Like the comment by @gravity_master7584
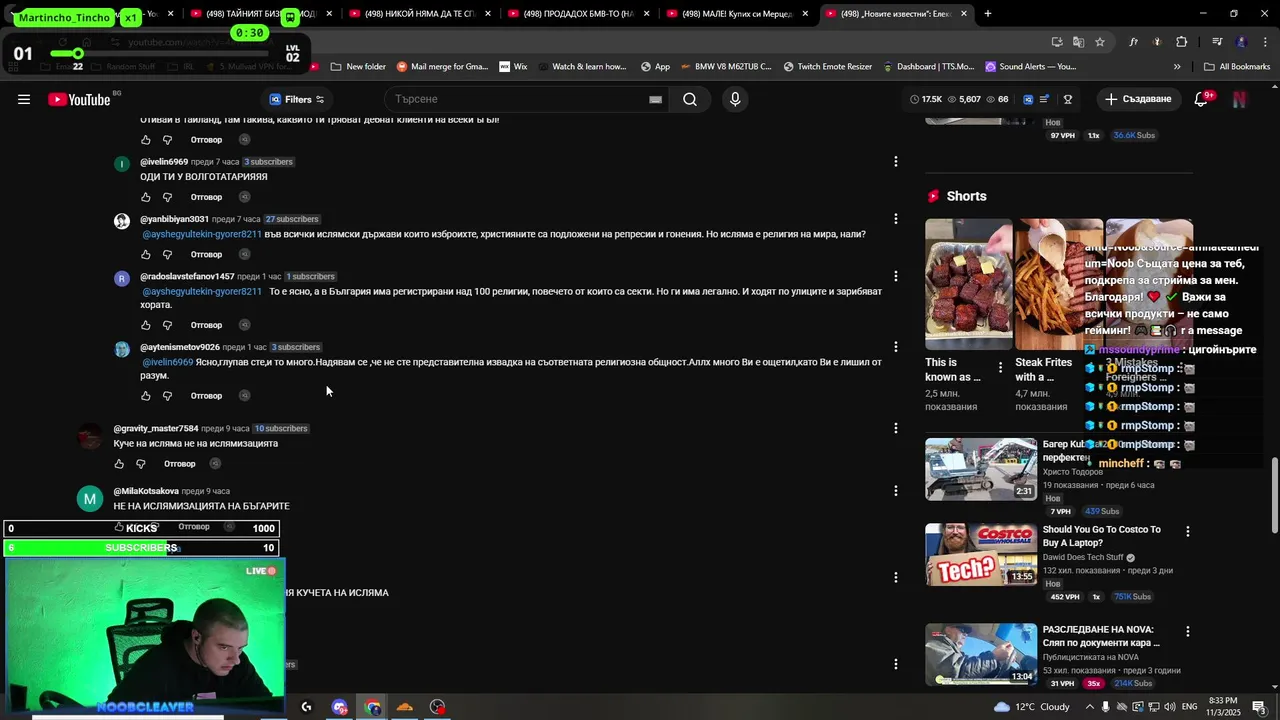1280x720 pixels. tap(119, 464)
